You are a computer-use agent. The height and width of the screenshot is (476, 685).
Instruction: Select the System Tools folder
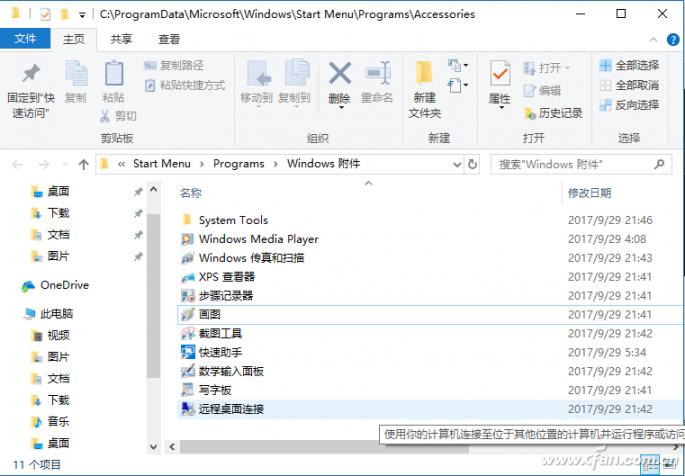[430, 220]
